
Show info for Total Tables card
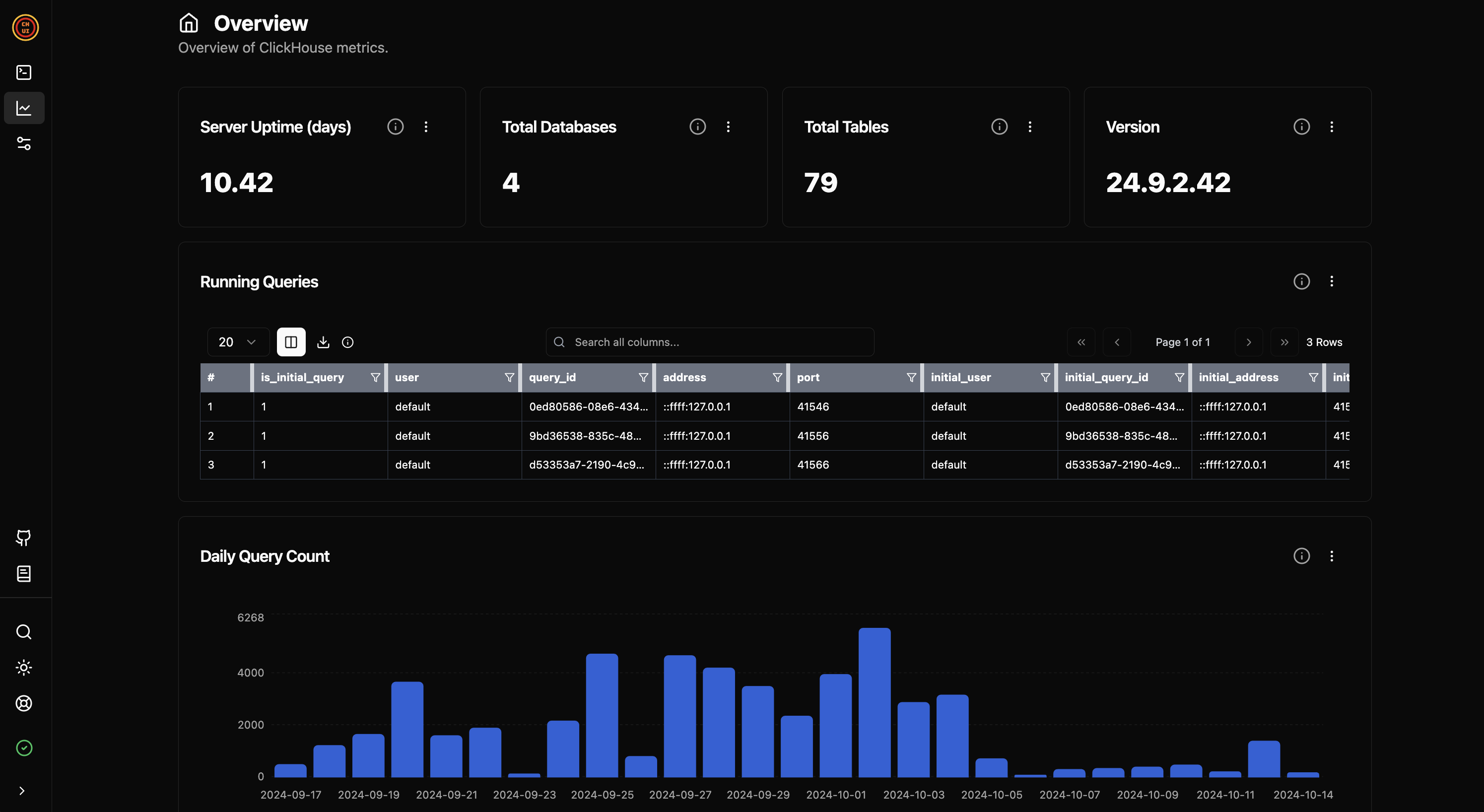(x=1000, y=126)
